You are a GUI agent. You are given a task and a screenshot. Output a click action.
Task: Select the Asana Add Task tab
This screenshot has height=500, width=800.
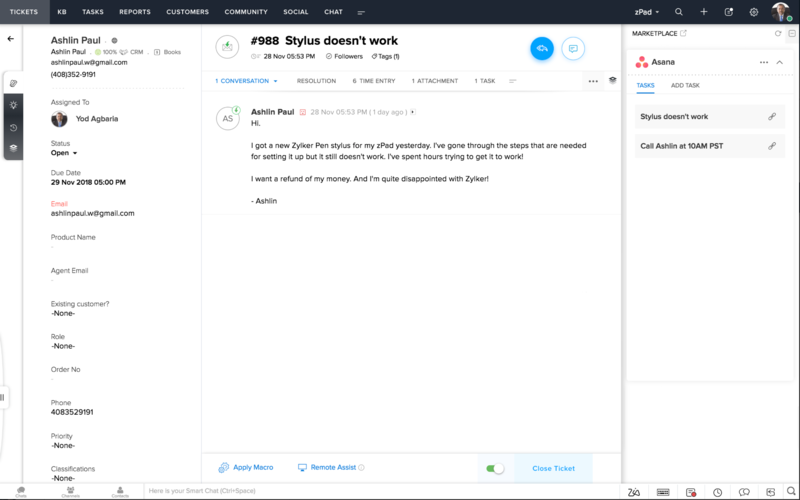click(x=685, y=85)
